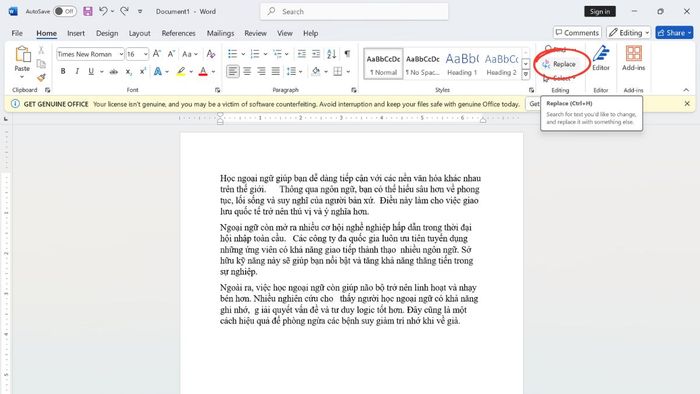Screen dimensions: 700x394
Task: Toggle Subscript formatting
Action: click(x=128, y=71)
